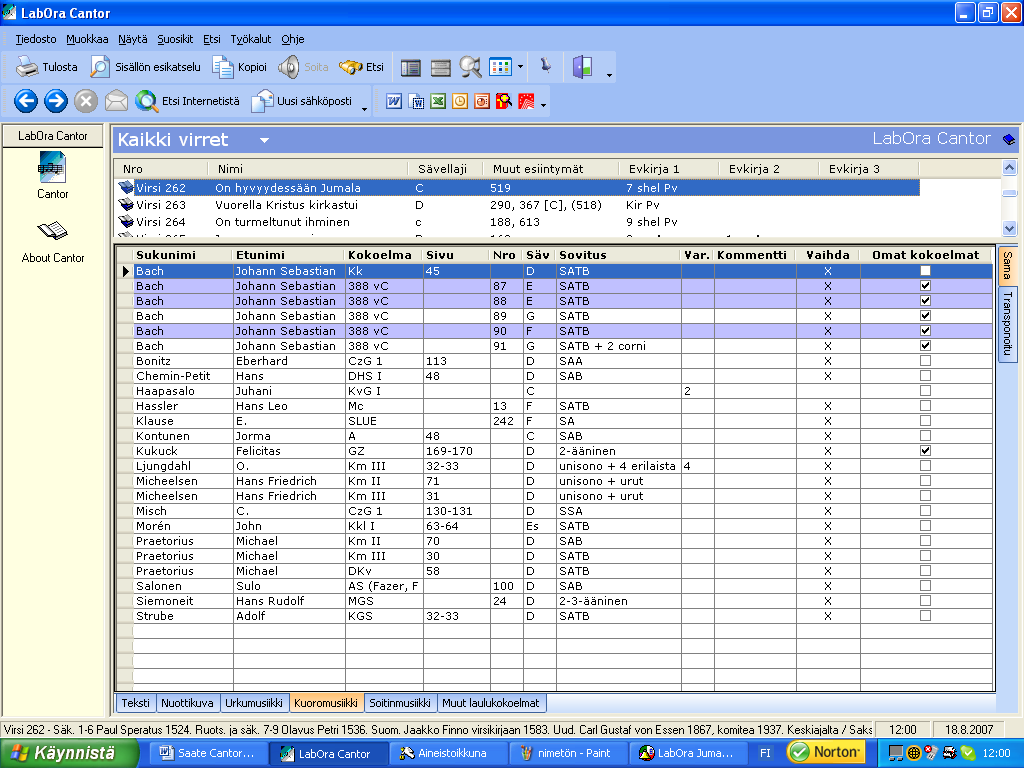Expand the Kaikki virret dropdown arrow

point(264,140)
